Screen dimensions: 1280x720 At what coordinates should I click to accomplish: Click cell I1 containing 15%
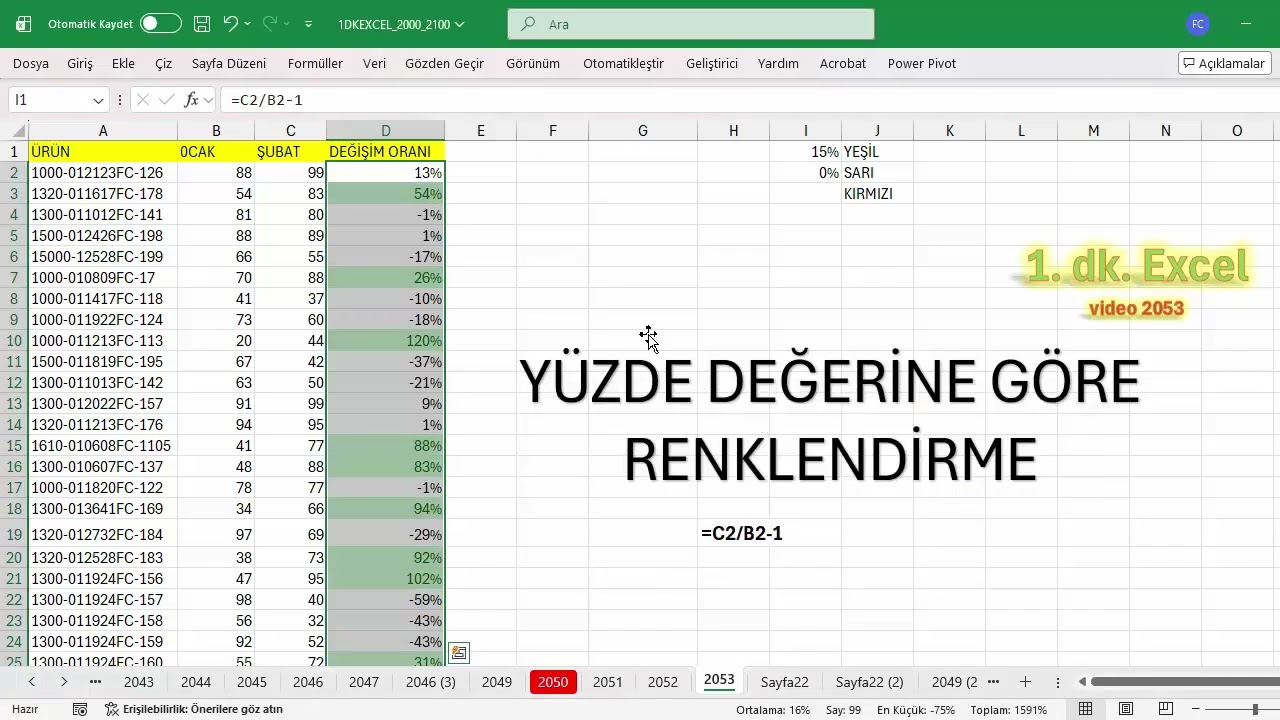[x=805, y=152]
